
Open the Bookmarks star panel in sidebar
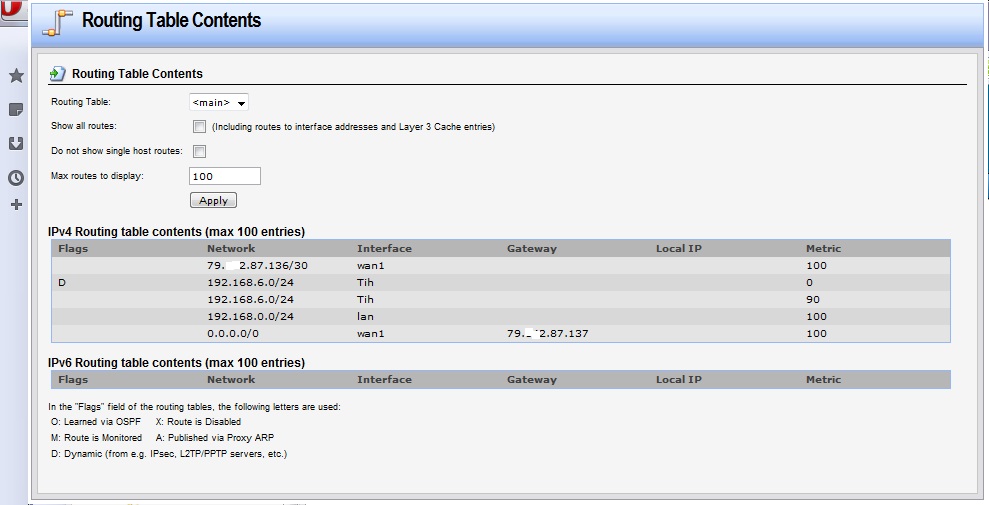(x=16, y=76)
